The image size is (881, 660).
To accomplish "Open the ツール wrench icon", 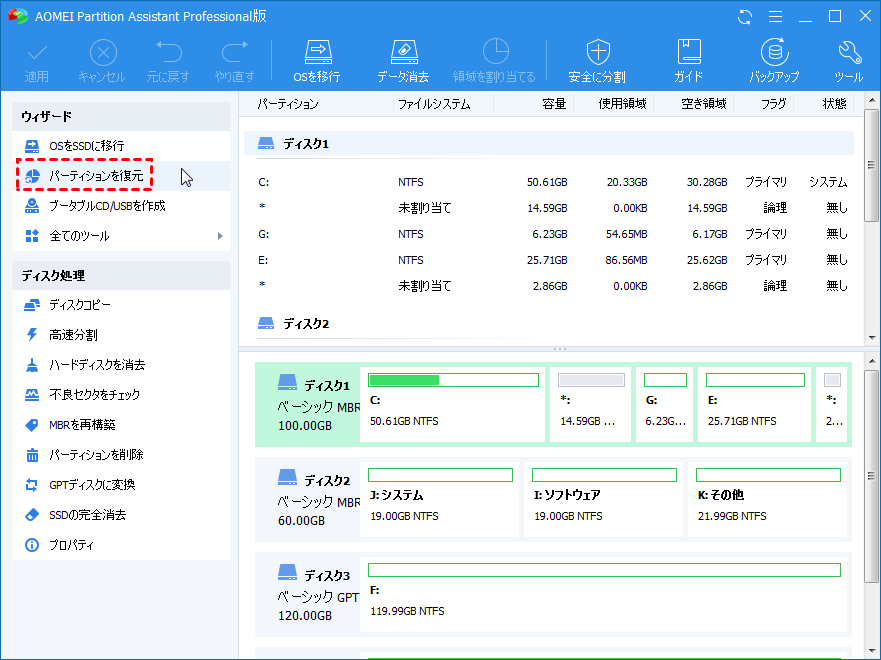I will pos(848,60).
